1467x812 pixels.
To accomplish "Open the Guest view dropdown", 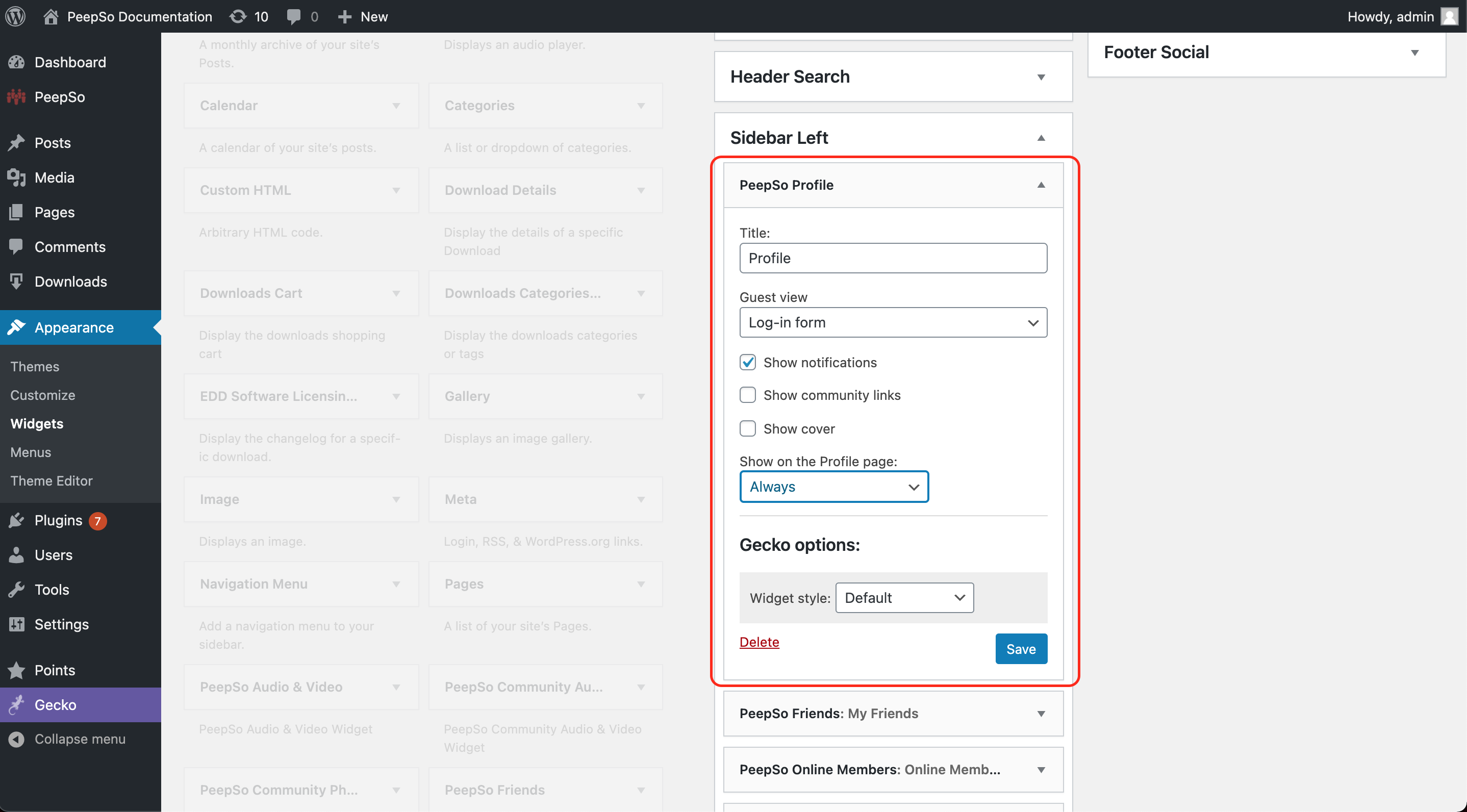I will (893, 323).
